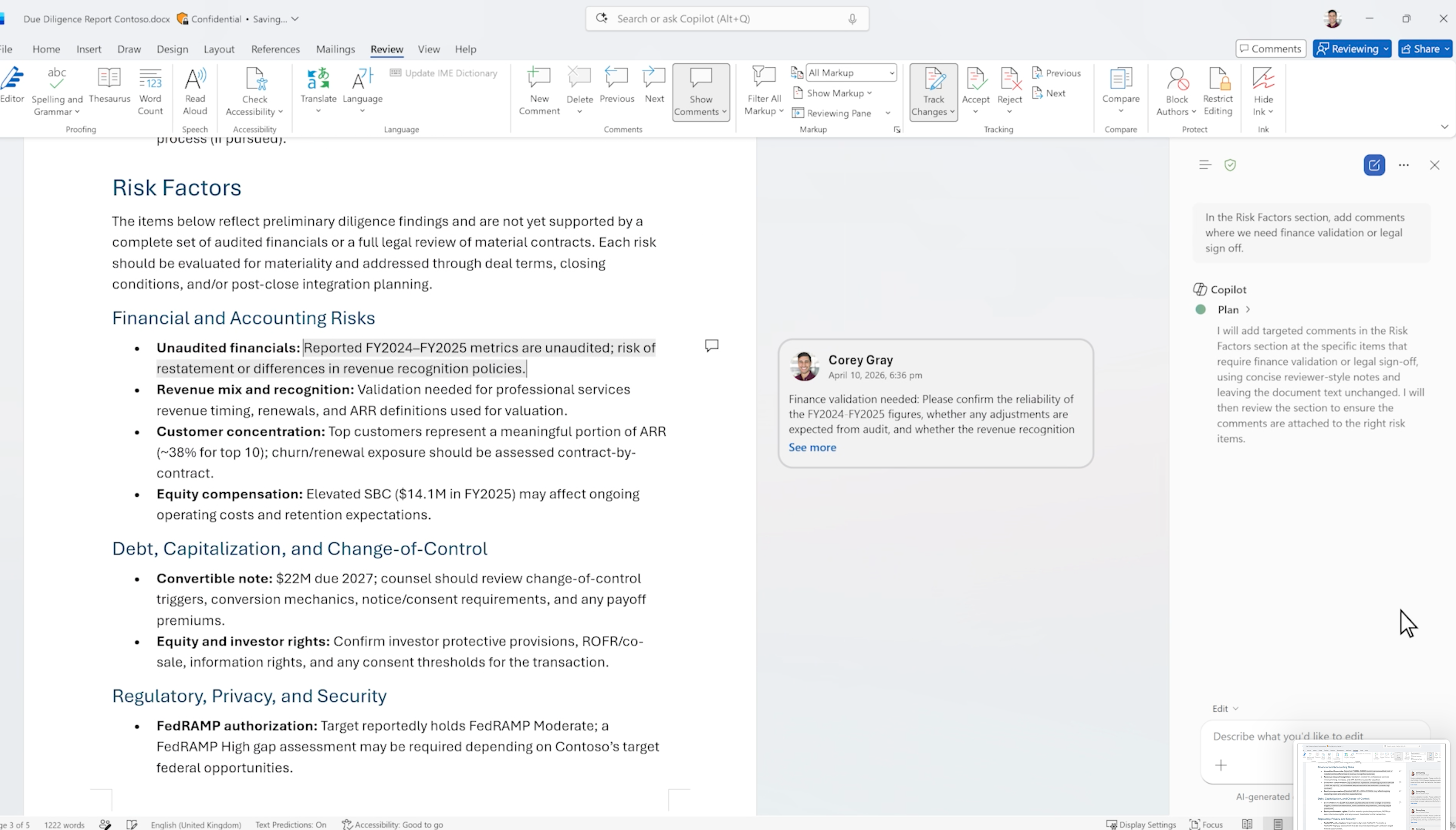Click See more in Corey Gray's comment
Viewport: 1456px width, 830px height.
pos(812,447)
